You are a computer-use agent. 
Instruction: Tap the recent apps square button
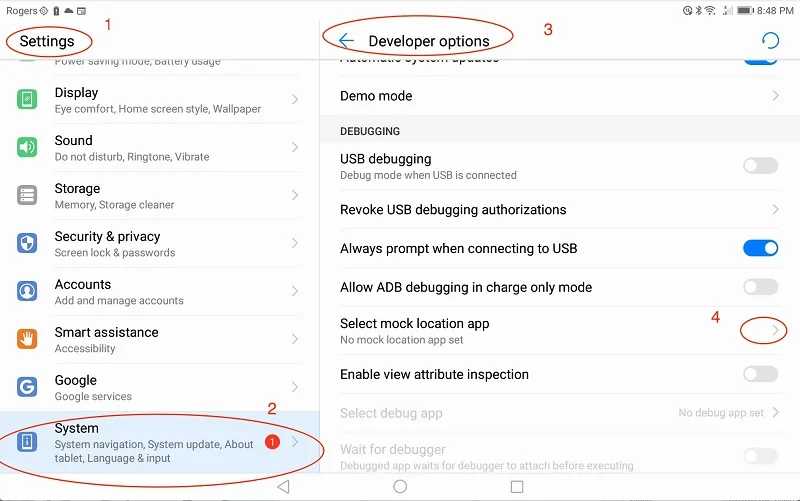click(x=517, y=487)
